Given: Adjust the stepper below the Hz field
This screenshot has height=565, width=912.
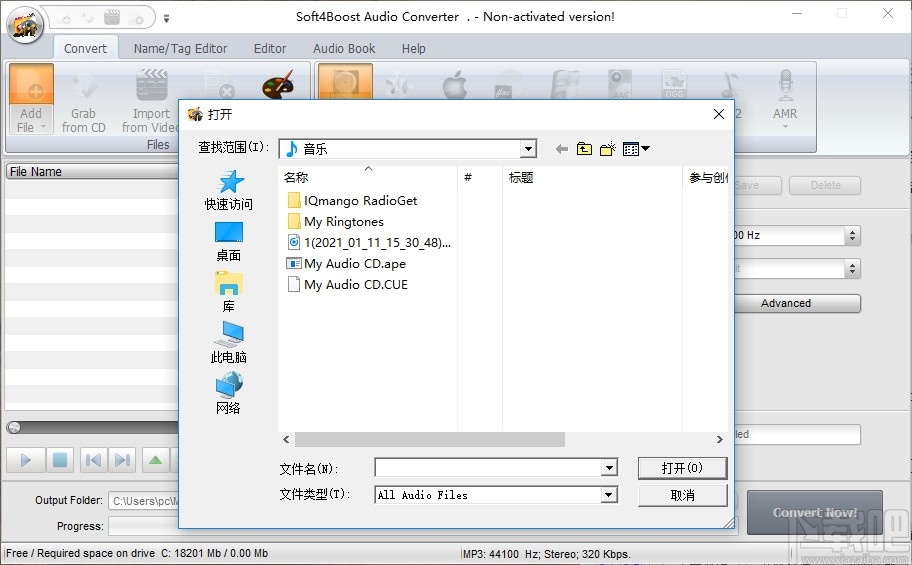Looking at the screenshot, I should (852, 269).
